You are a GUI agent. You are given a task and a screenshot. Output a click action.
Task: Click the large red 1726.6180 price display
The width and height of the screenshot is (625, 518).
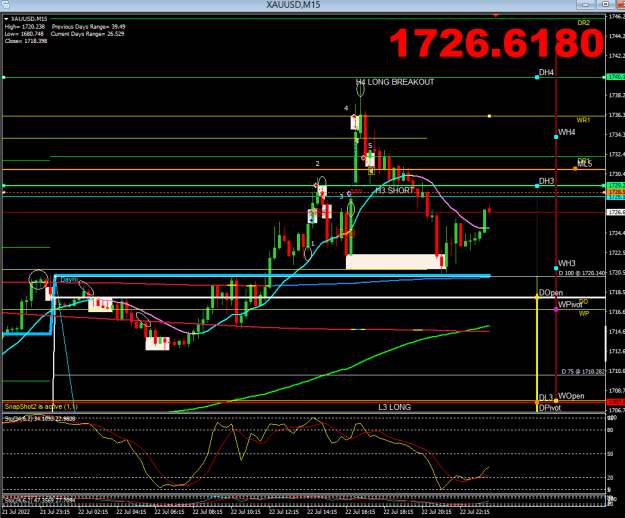497,42
